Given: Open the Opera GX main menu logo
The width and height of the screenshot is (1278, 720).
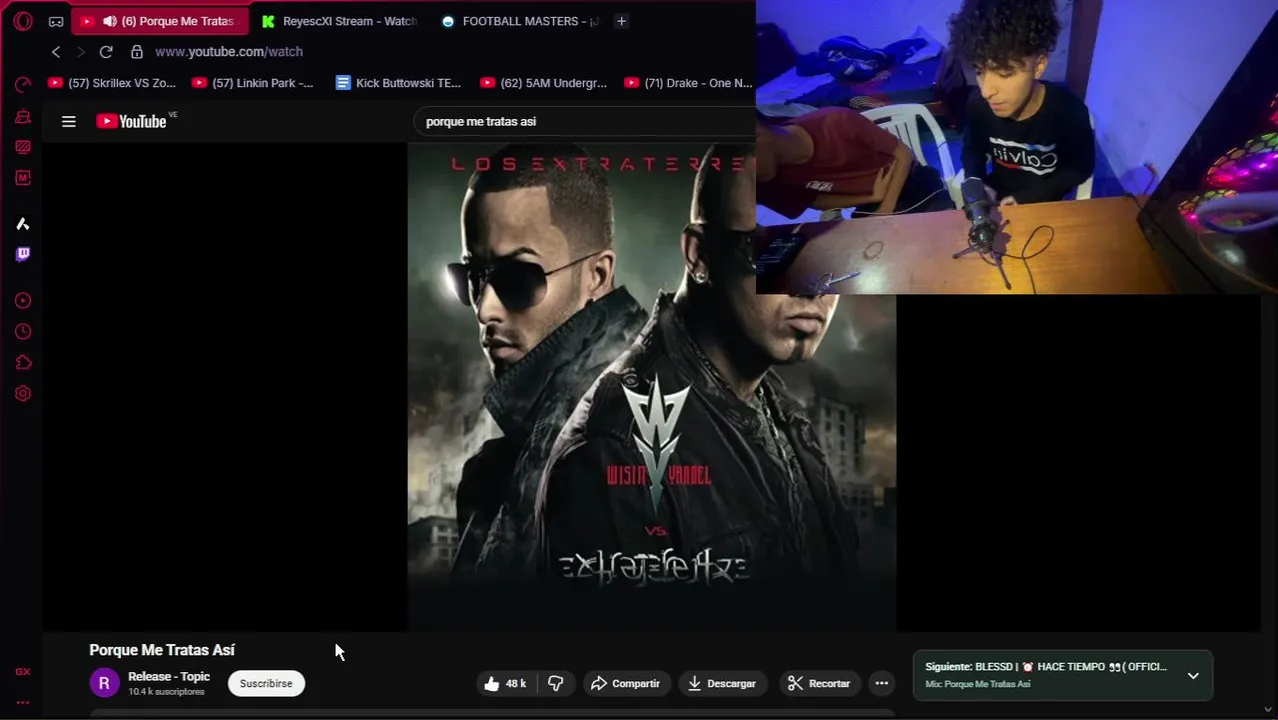Looking at the screenshot, I should click(23, 21).
